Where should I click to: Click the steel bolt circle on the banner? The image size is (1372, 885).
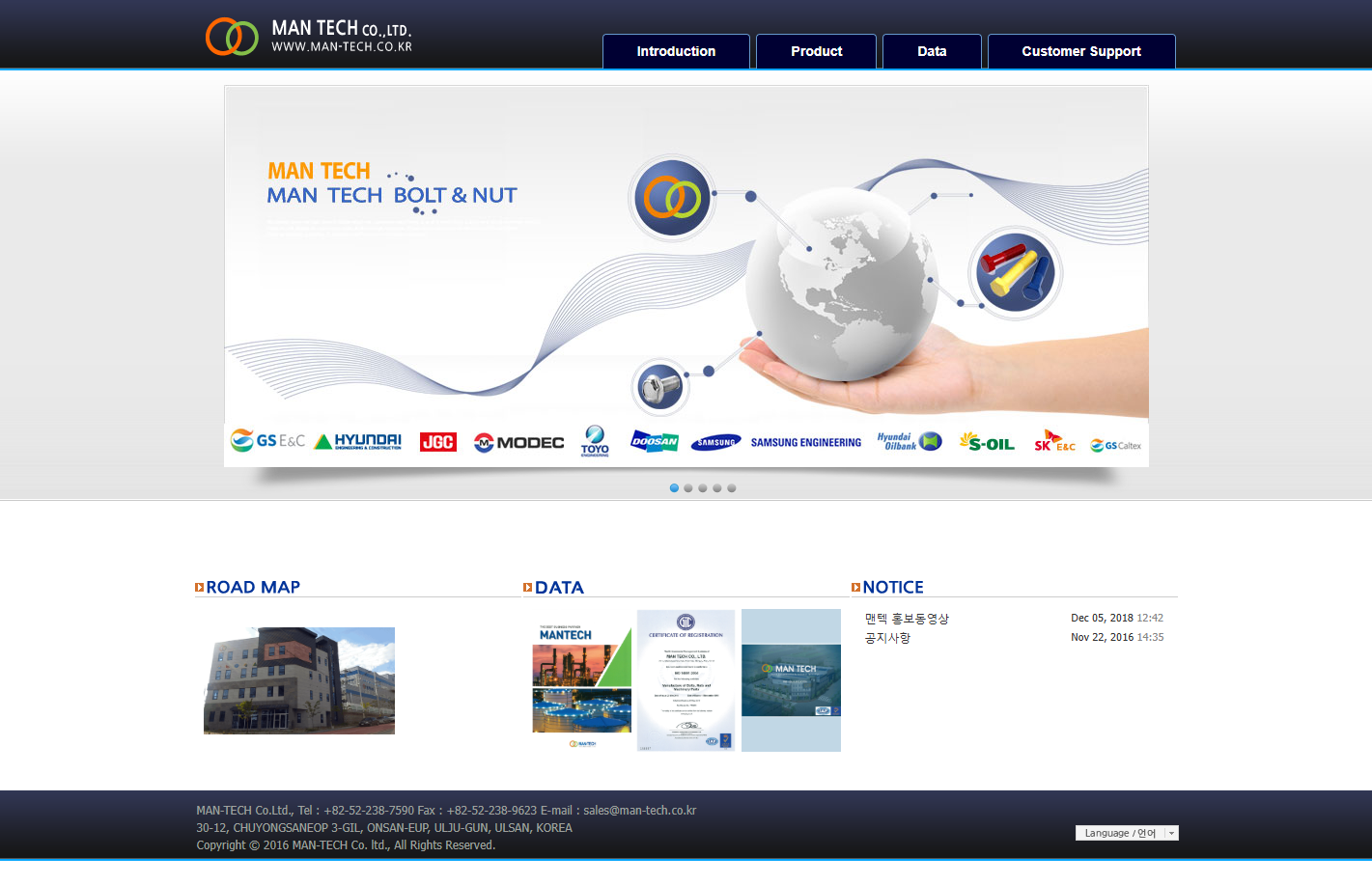click(x=660, y=388)
